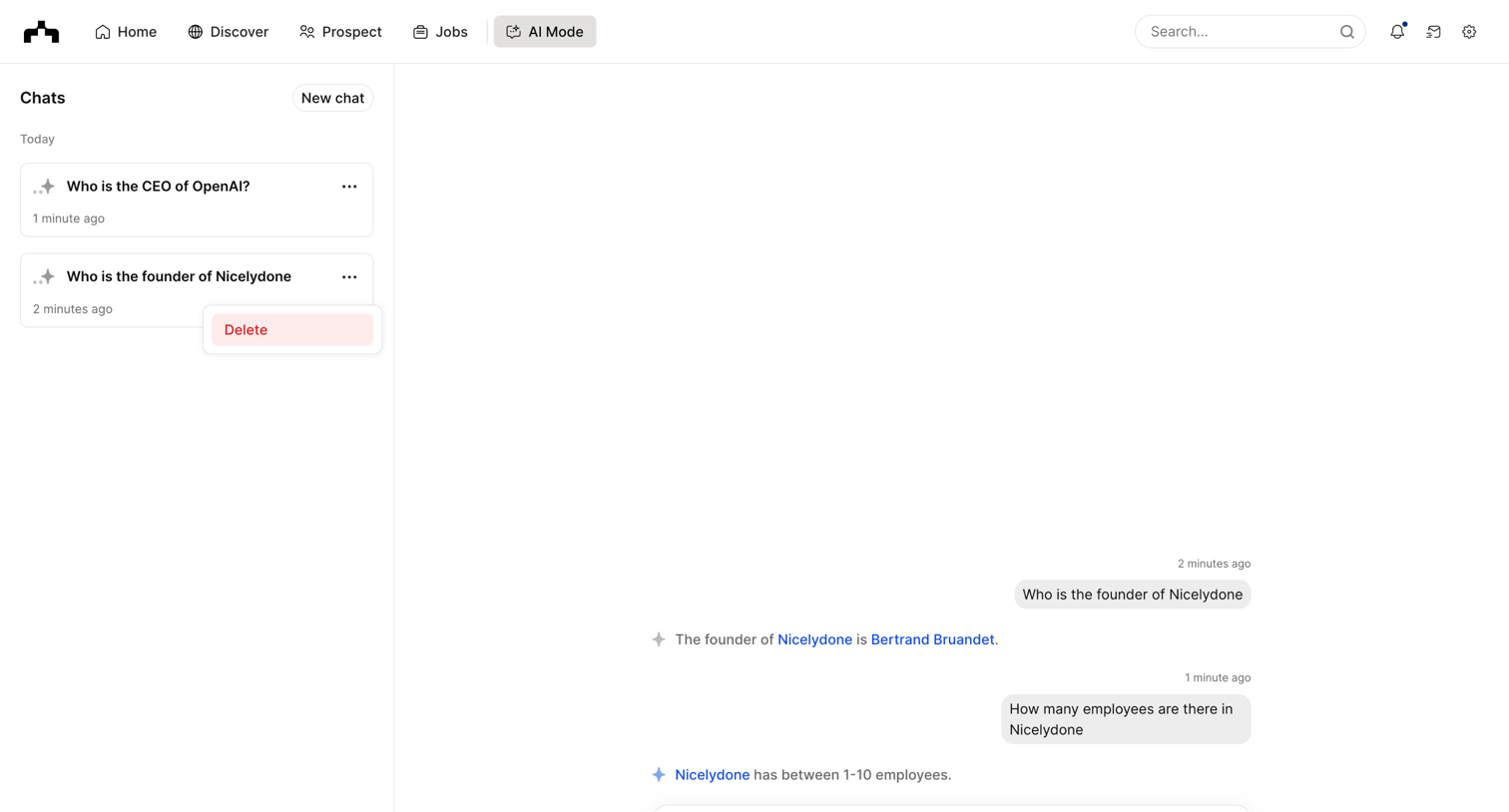Click 'How many employees' message bubble

[x=1126, y=719]
